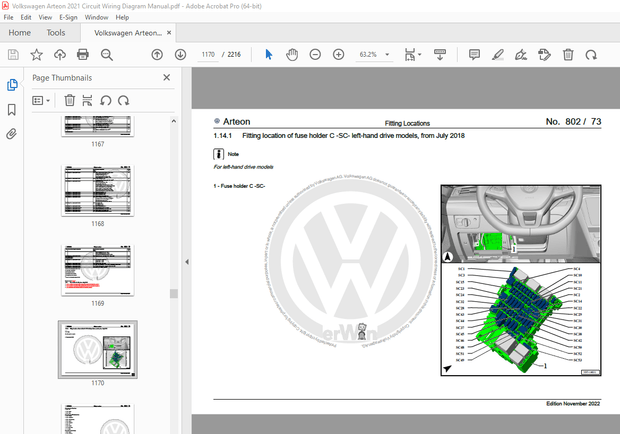620x434 pixels.
Task: Click the insert pages icon in the thumbnails panel
Action: pos(87,100)
